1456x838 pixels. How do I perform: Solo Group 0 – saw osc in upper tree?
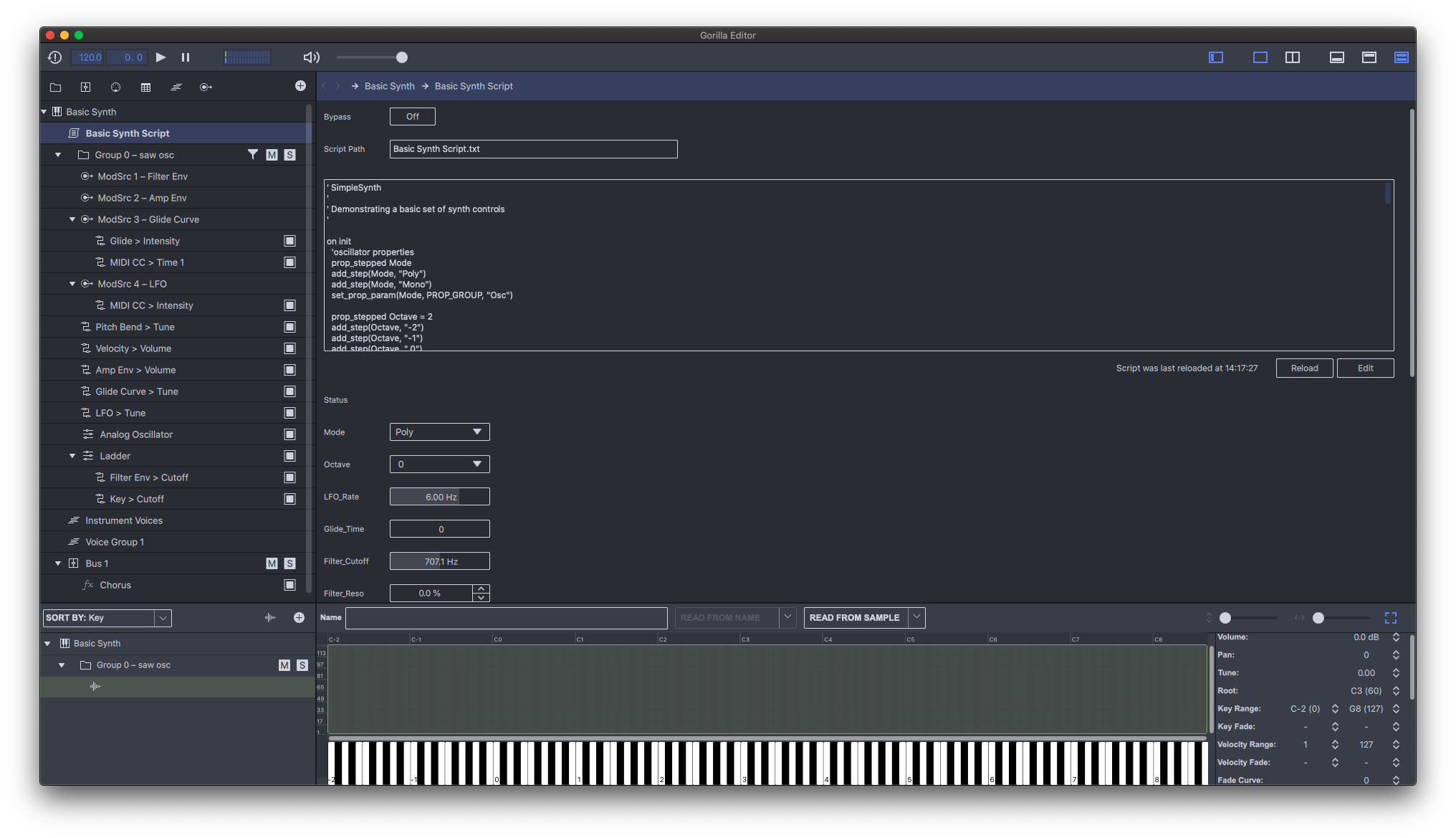[289, 155]
